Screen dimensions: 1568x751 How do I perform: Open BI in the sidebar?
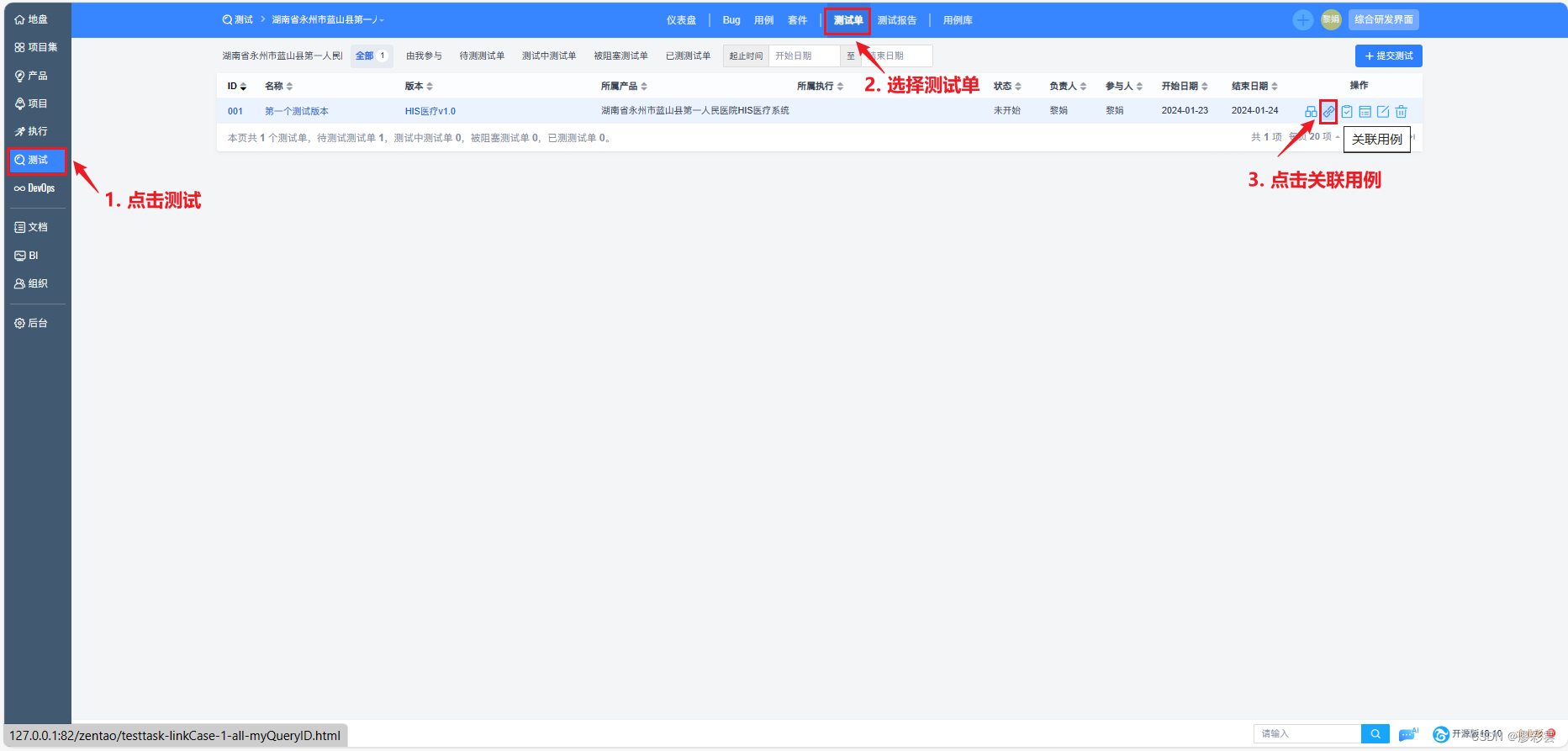(x=26, y=256)
